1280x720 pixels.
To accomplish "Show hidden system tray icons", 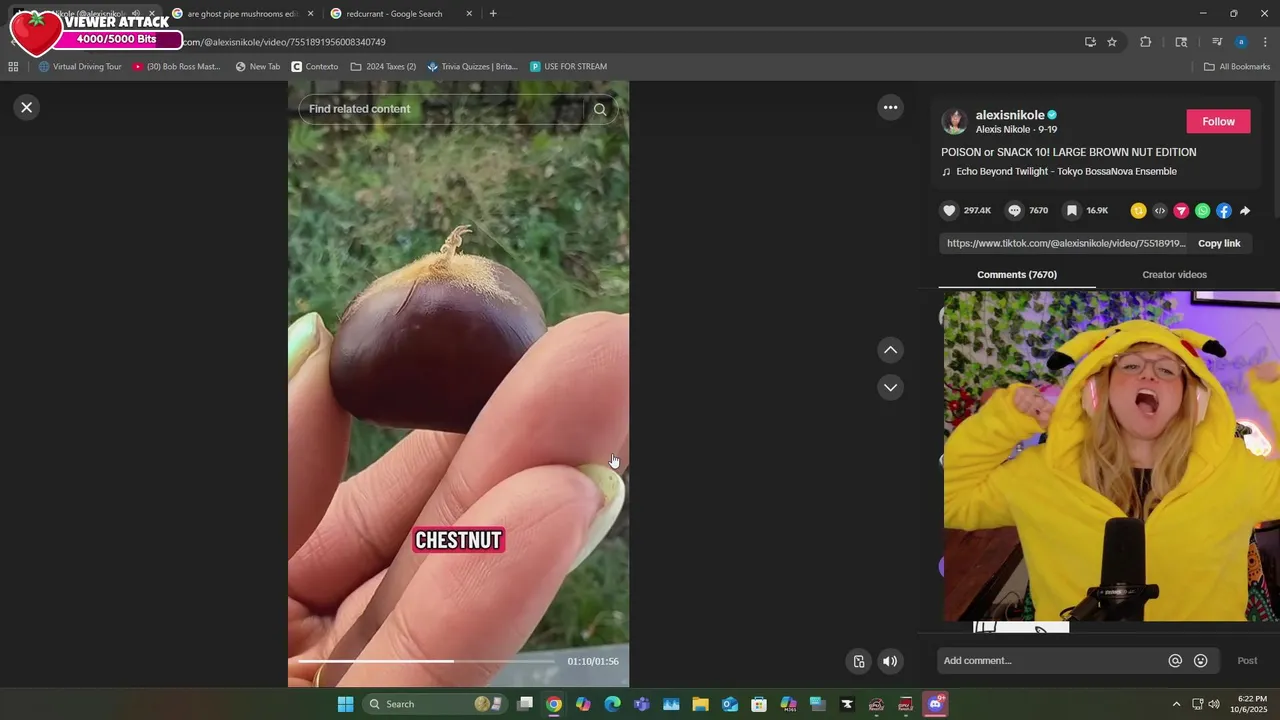I will point(1176,704).
